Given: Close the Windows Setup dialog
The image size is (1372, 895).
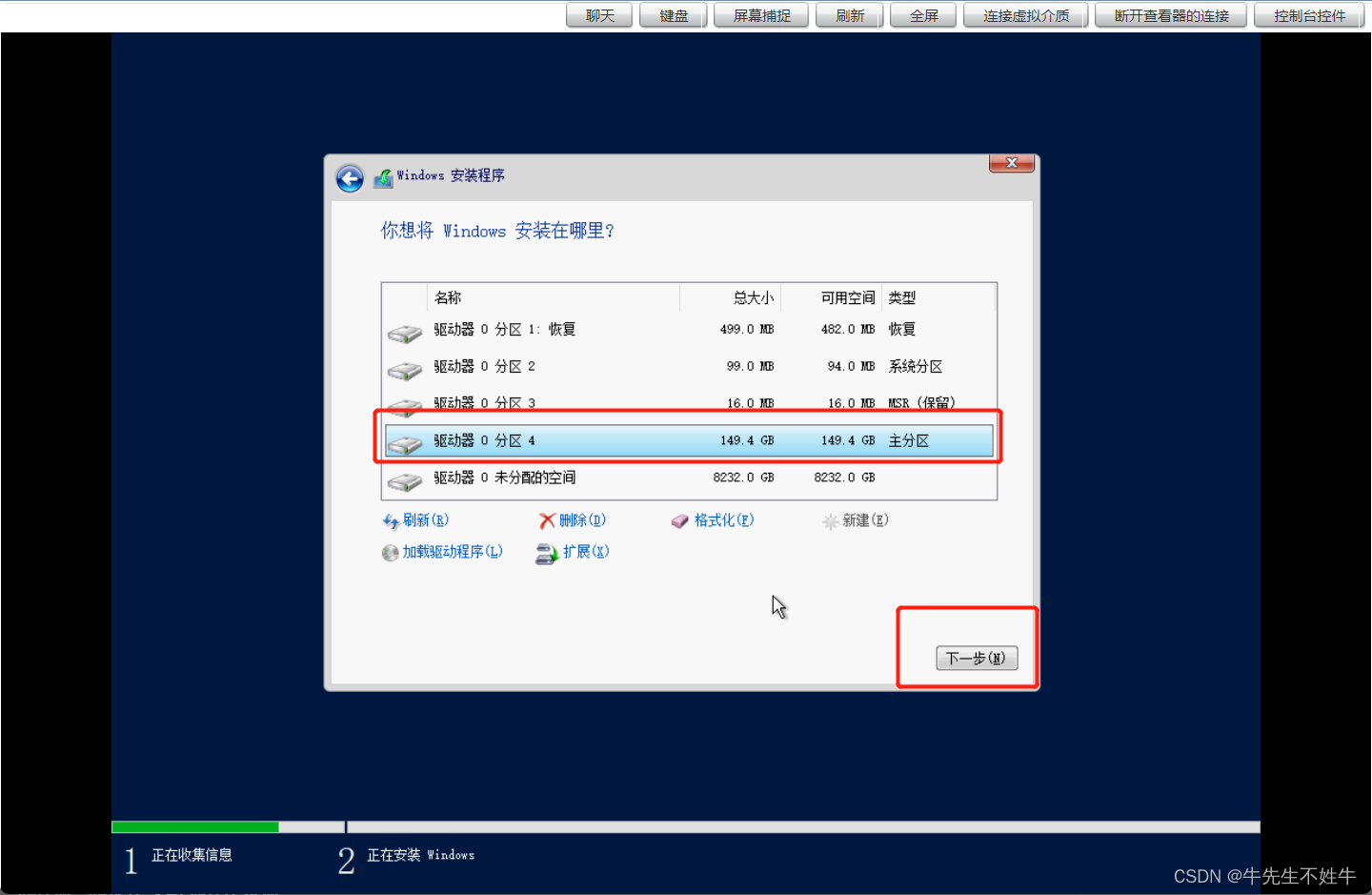Looking at the screenshot, I should [x=1012, y=163].
